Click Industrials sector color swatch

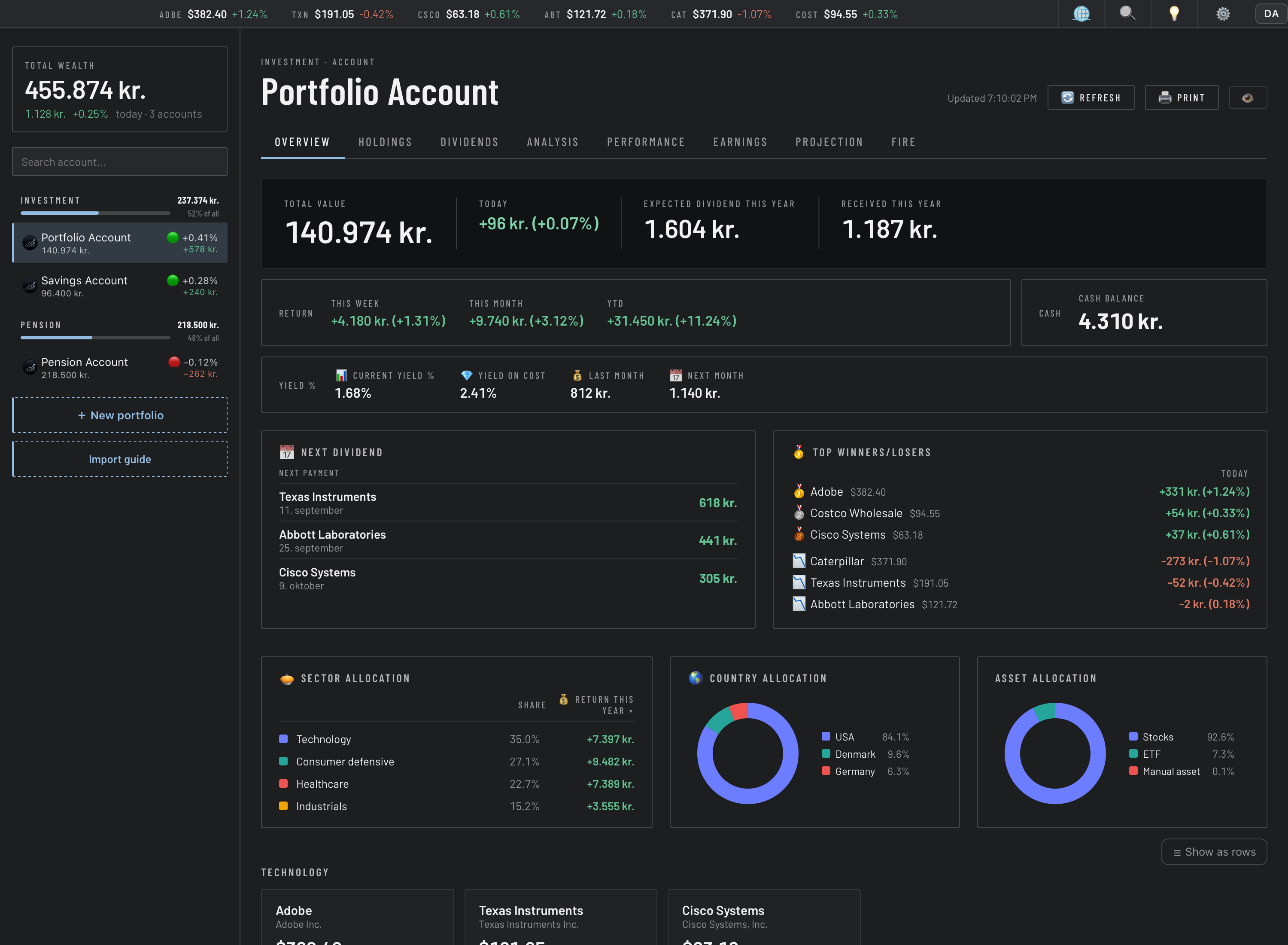283,806
